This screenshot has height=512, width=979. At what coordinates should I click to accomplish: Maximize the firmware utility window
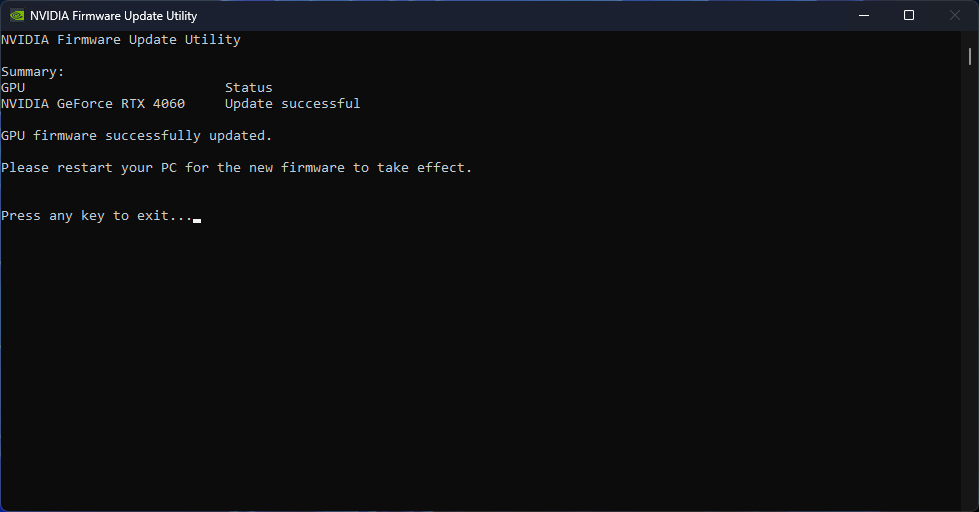point(909,16)
